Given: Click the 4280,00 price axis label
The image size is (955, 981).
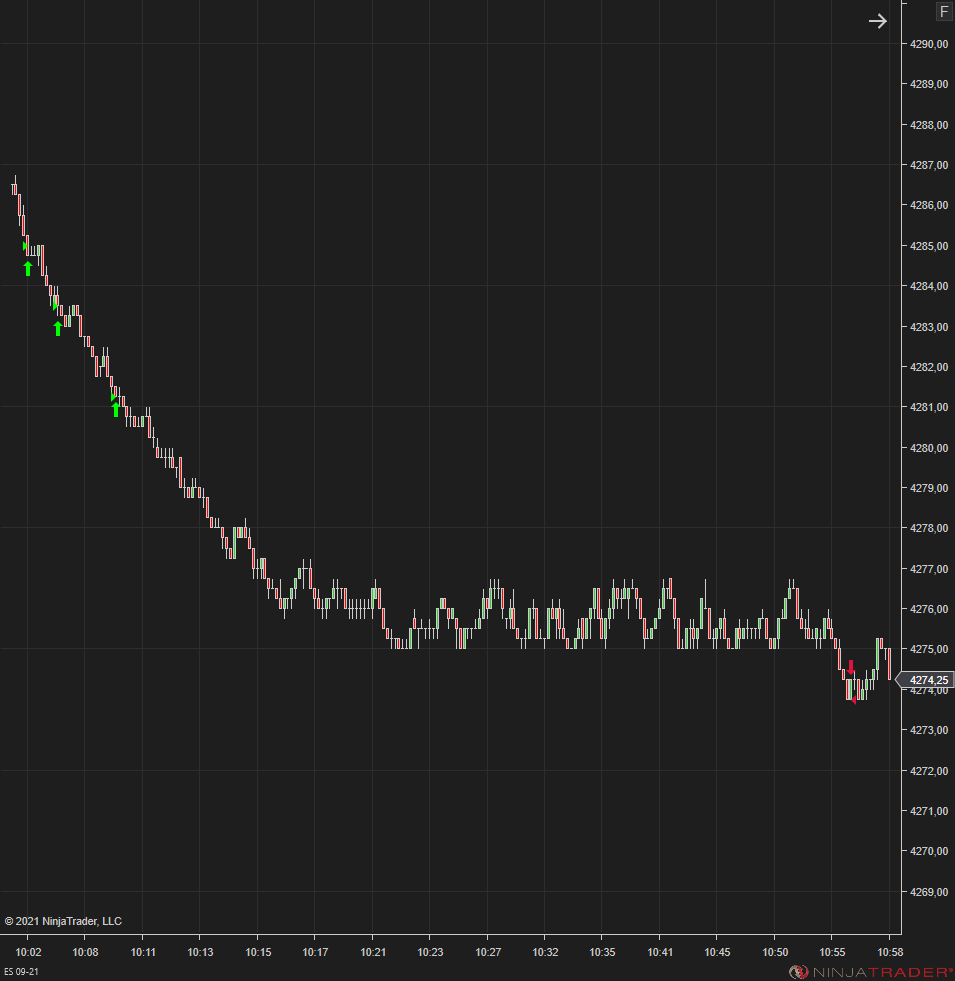Looking at the screenshot, I should [929, 448].
